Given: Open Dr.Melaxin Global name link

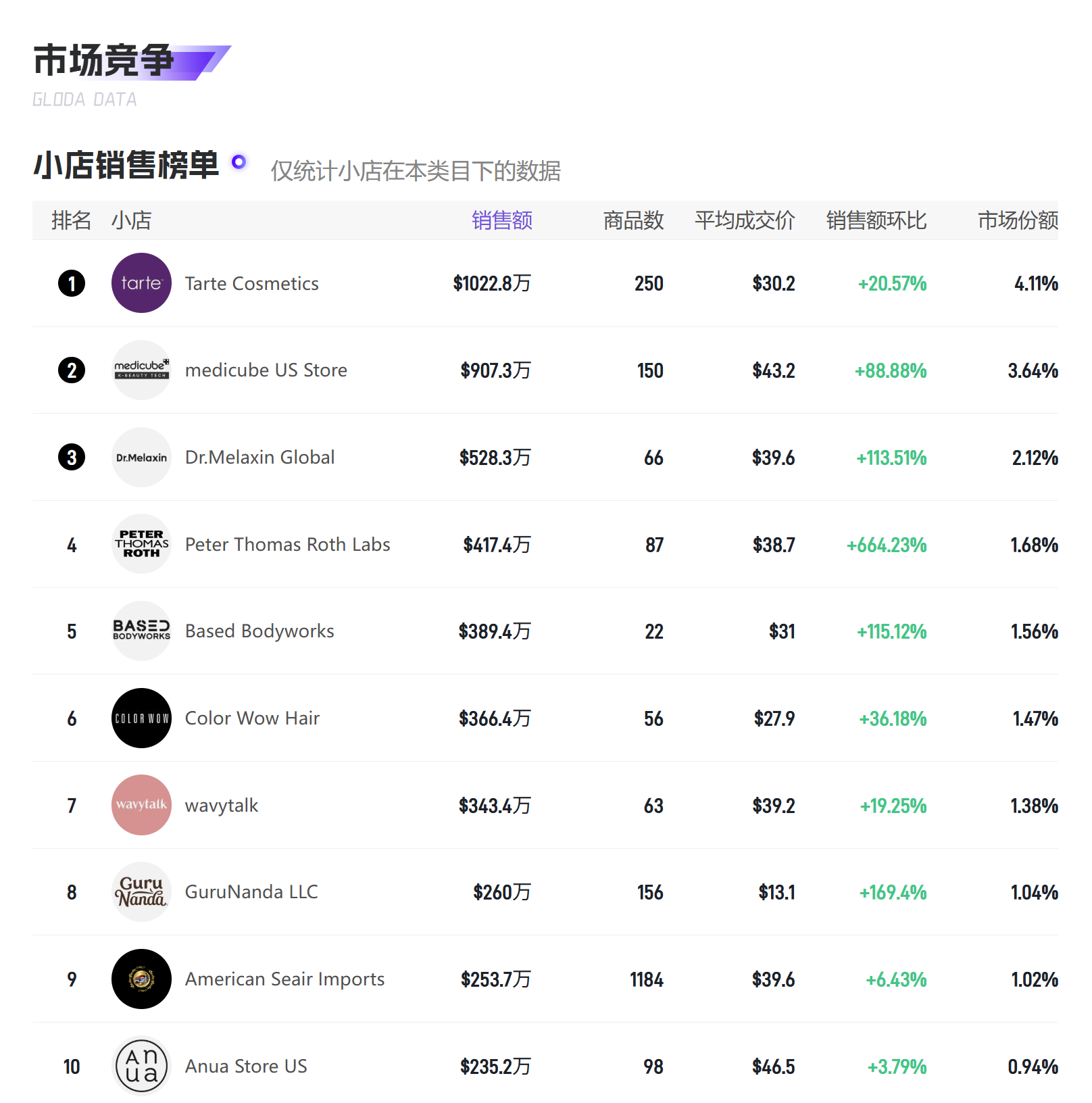Looking at the screenshot, I should [260, 458].
